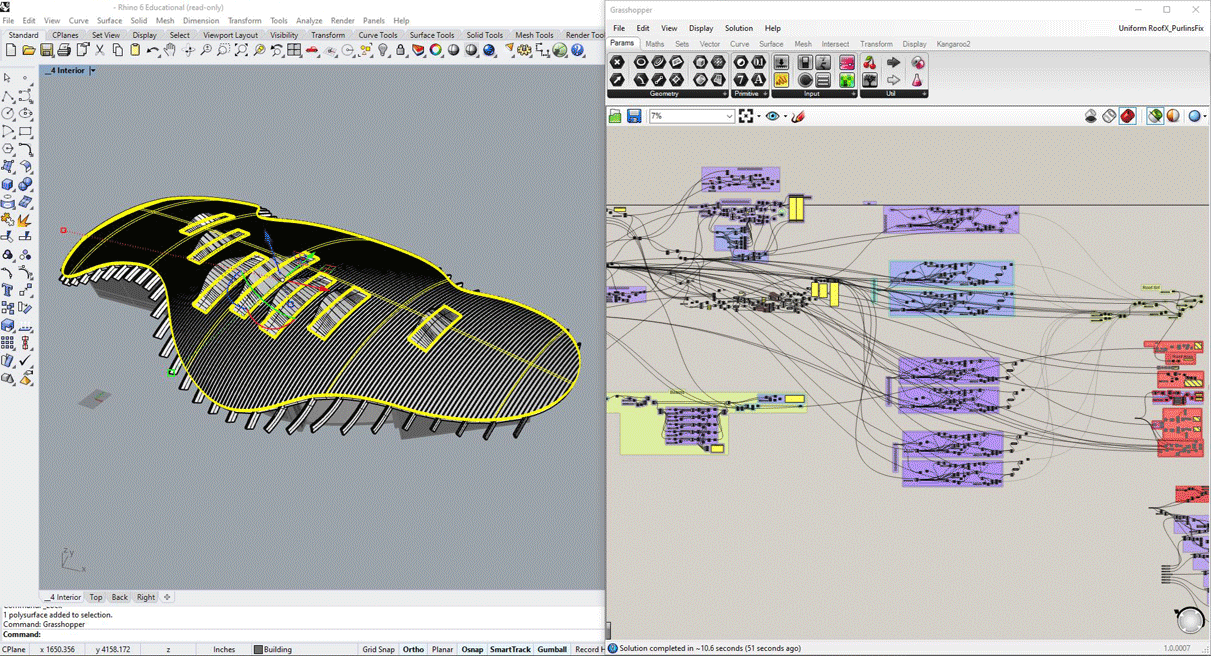Save the Grasshopper document with disk icon
1211x656 pixels.
(x=634, y=117)
